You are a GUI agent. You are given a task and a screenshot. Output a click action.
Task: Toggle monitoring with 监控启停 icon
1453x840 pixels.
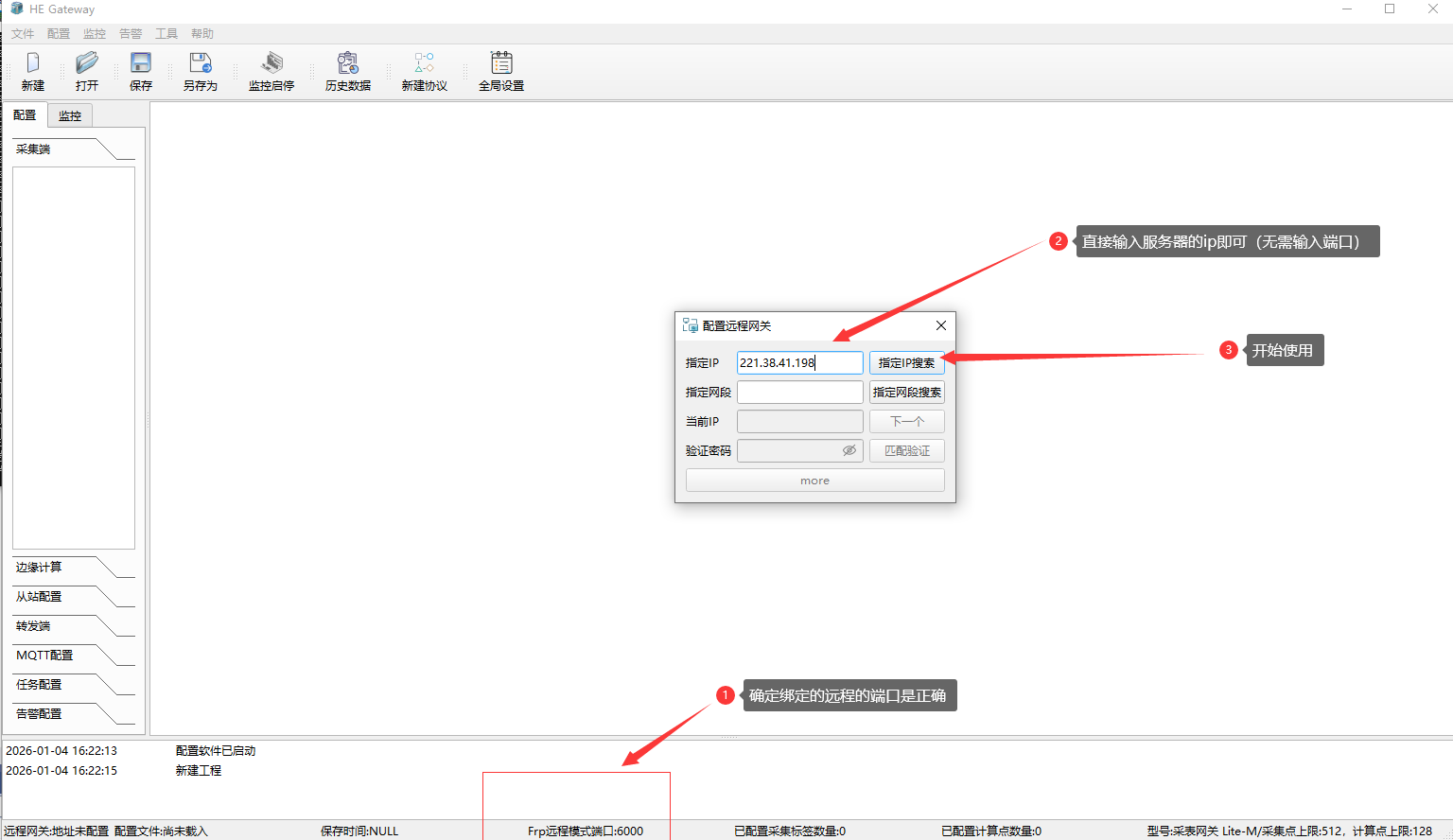click(x=271, y=64)
